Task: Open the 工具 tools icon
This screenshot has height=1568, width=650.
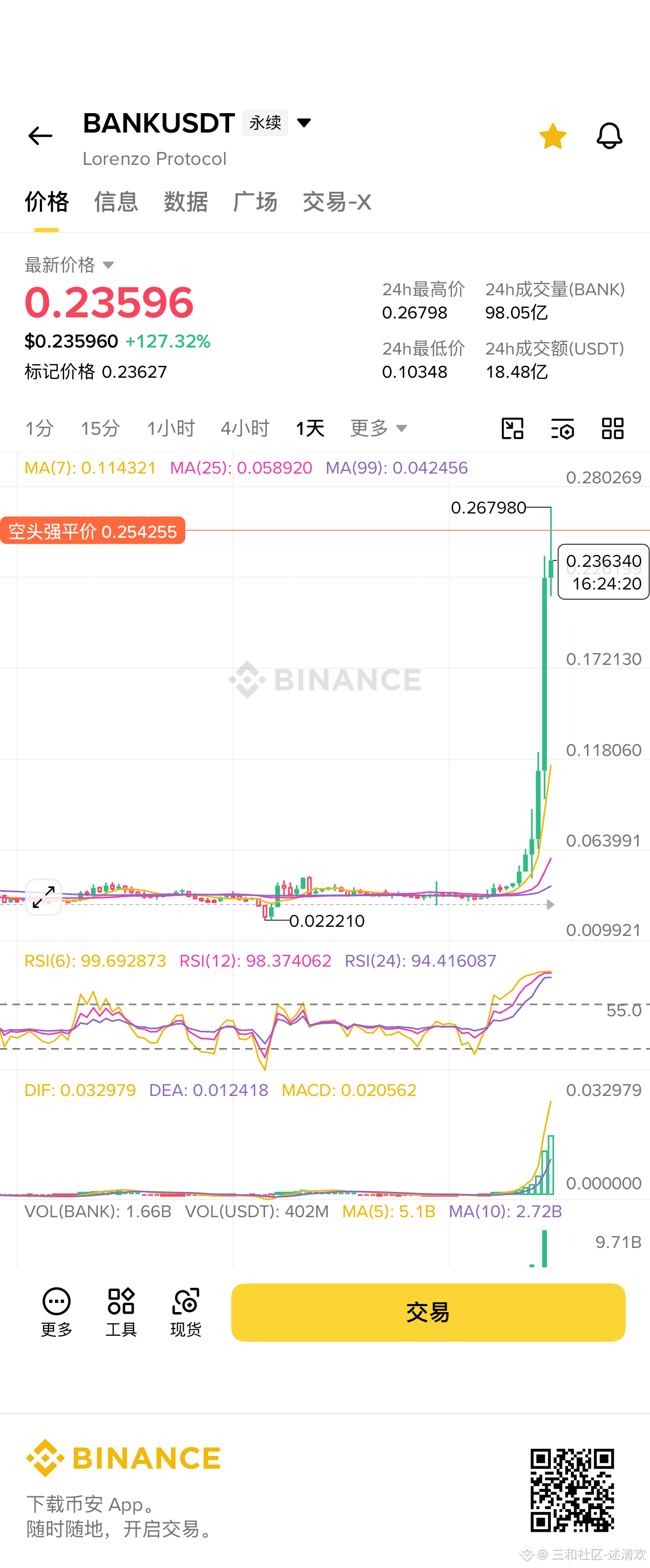Action: point(121,1313)
